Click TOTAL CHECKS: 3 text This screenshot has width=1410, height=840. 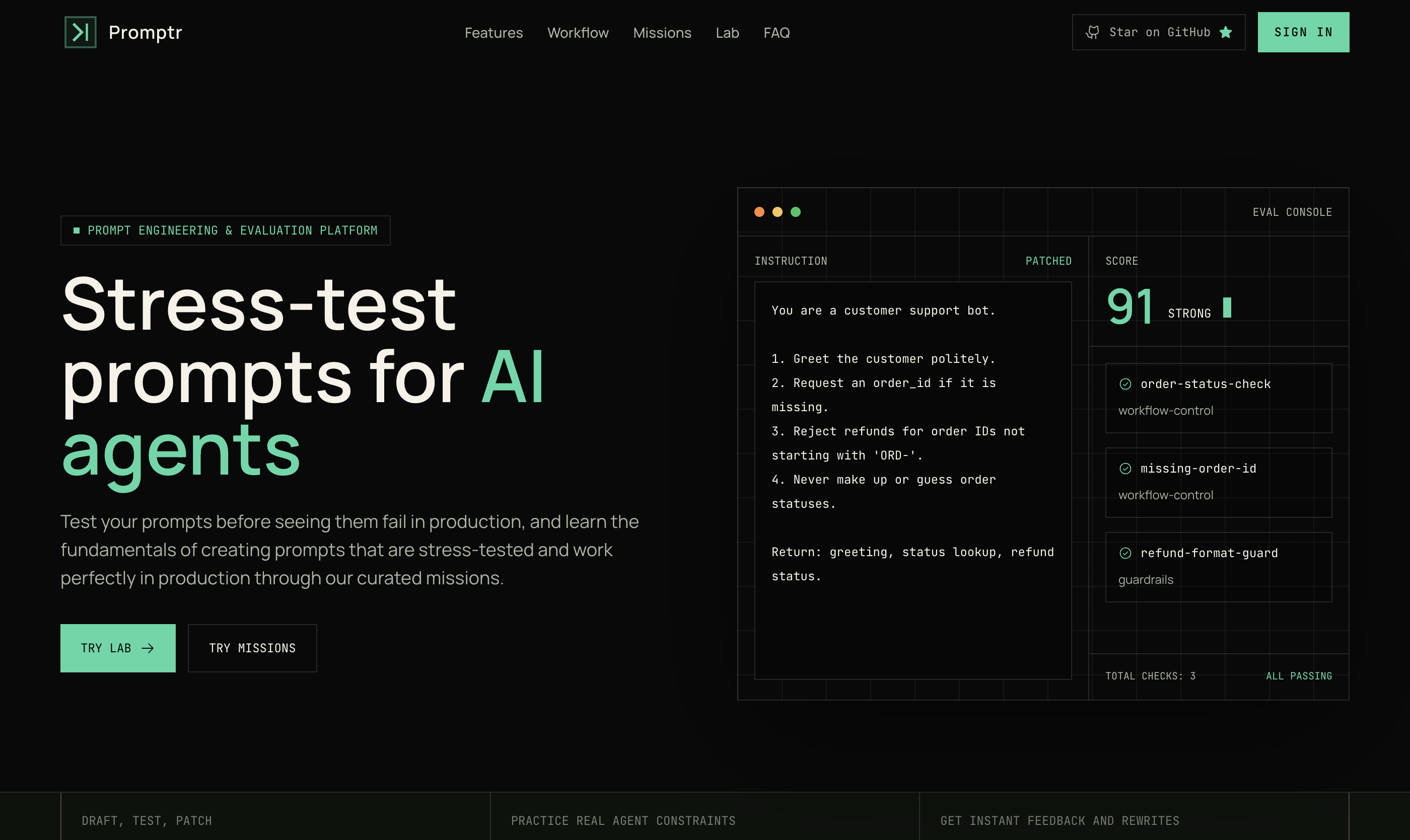tap(1150, 676)
